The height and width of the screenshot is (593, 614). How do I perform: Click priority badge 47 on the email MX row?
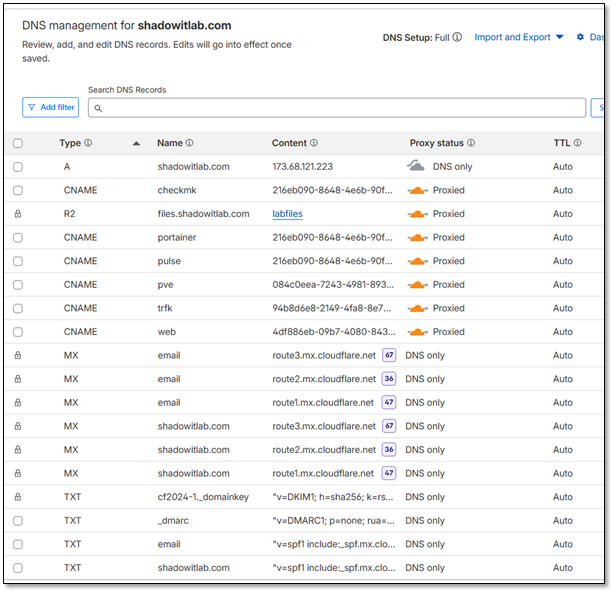tap(389, 402)
